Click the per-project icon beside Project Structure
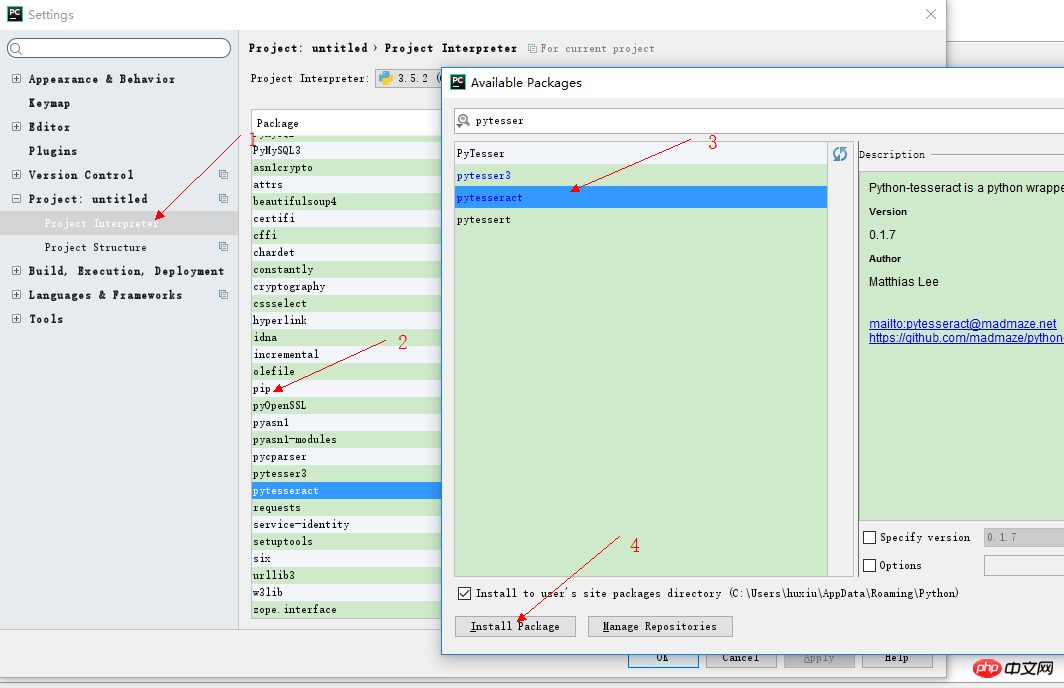Image resolution: width=1064 pixels, height=688 pixels. [x=223, y=247]
